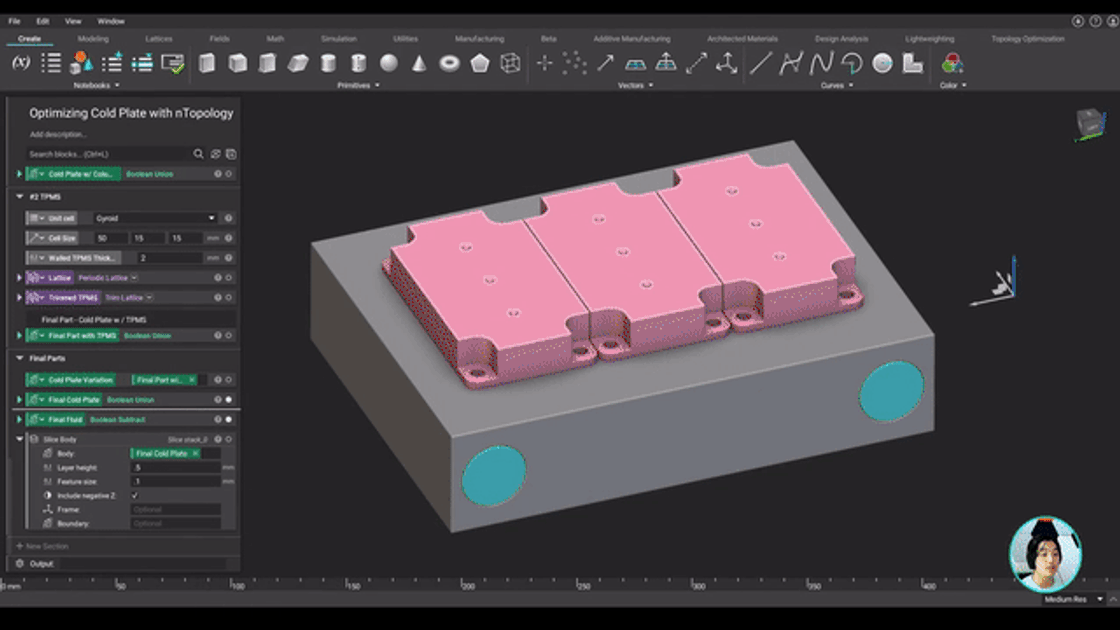Toggle visibility of Lattice block
This screenshot has width=1120, height=630.
pos(229,277)
